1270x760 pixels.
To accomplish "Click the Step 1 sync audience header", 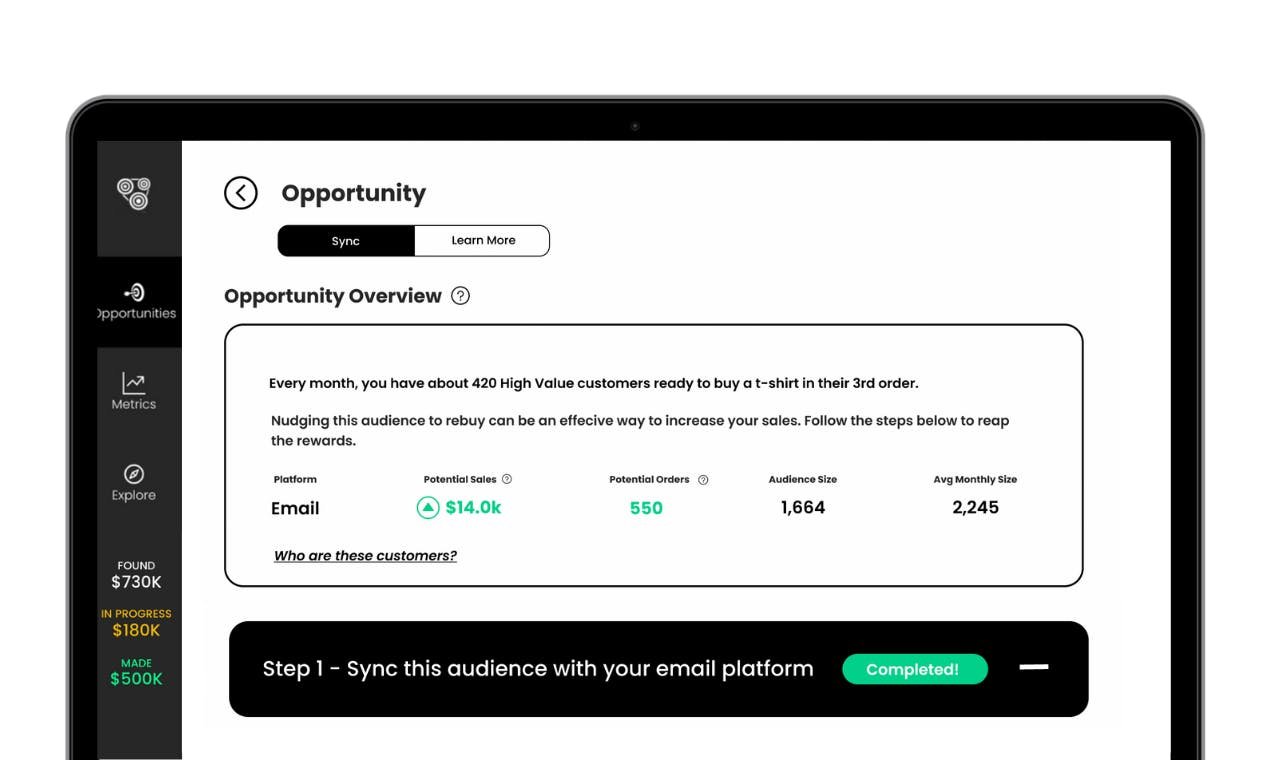I will (x=538, y=669).
